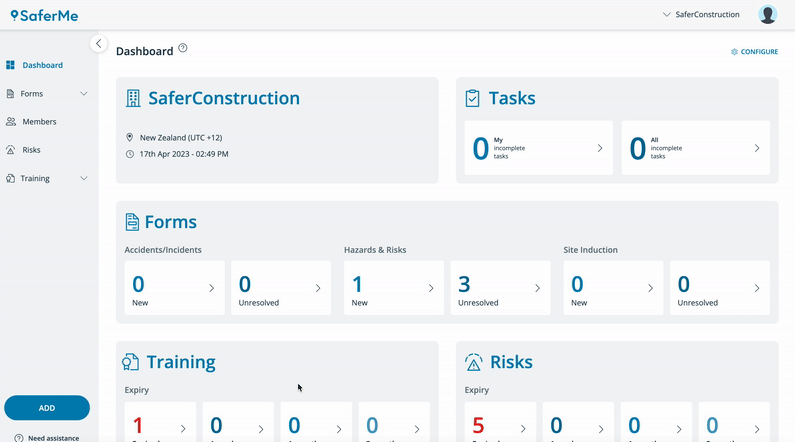Image resolution: width=795 pixels, height=442 pixels.
Task: Click the Need assistance help icon
Action: [x=19, y=438]
